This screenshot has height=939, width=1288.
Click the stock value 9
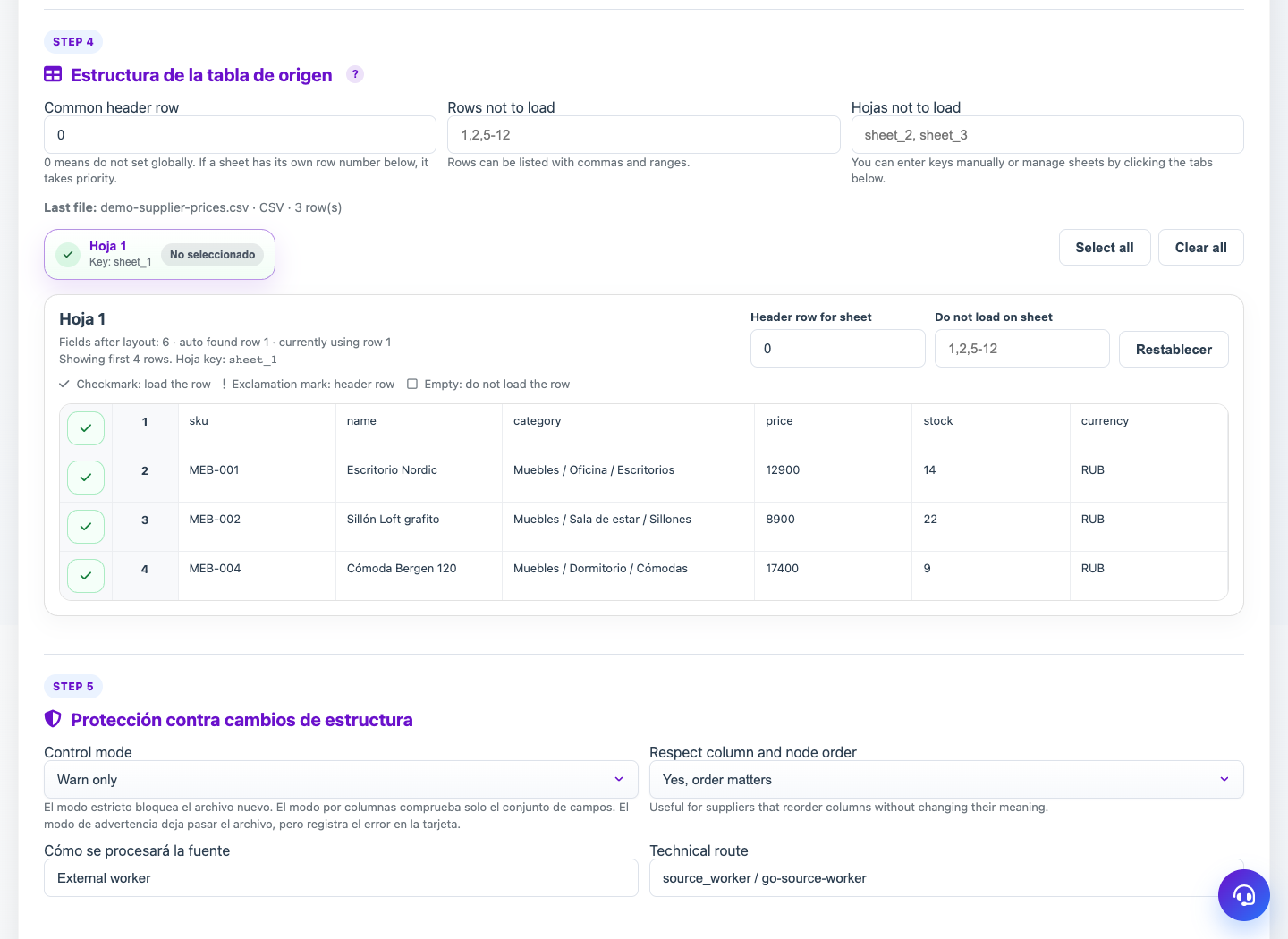(x=928, y=569)
